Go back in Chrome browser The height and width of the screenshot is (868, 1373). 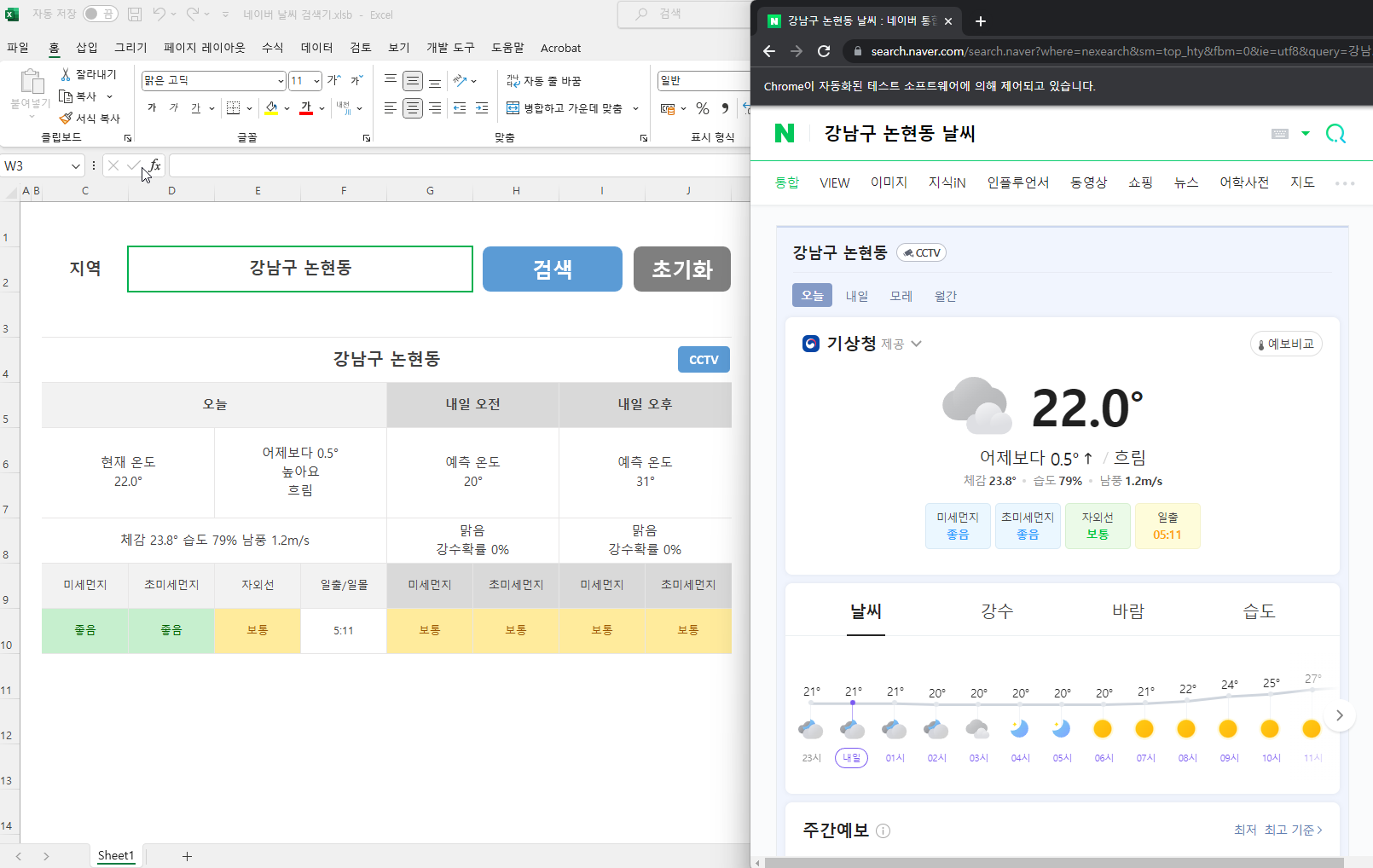(769, 51)
